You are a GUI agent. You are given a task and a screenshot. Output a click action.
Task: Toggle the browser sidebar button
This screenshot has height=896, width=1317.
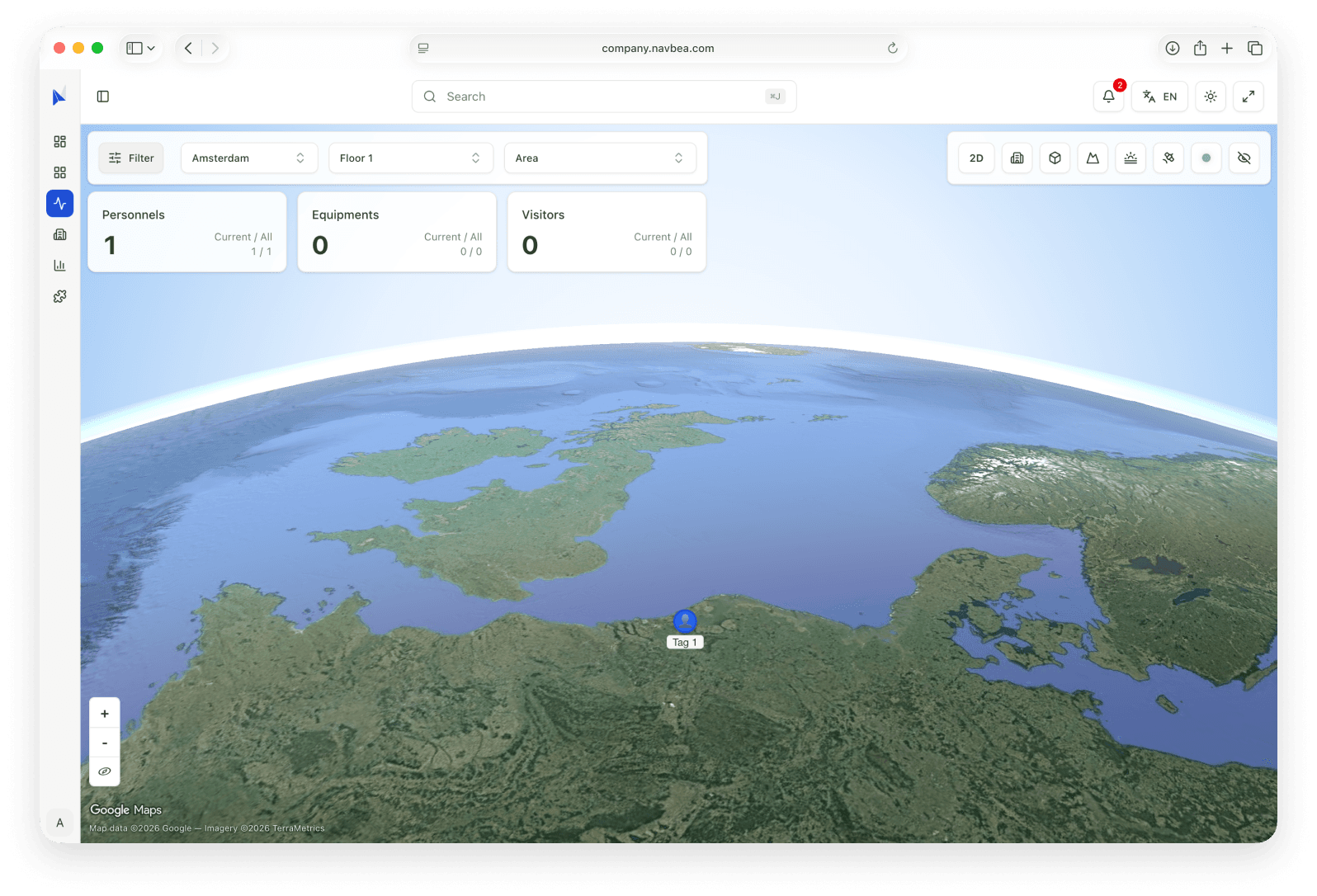point(135,49)
